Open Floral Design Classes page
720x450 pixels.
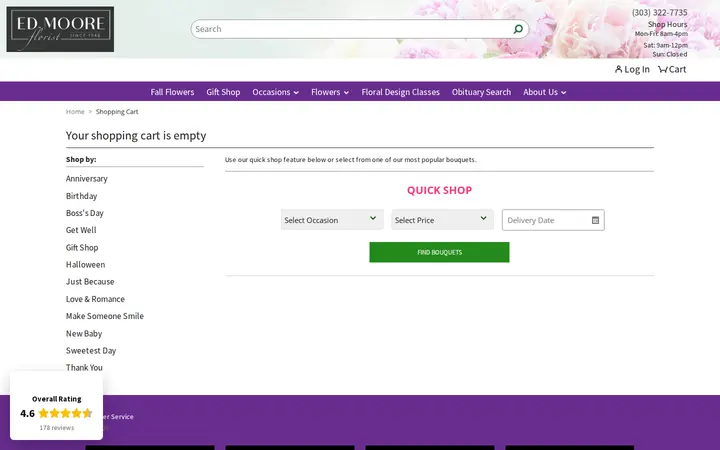(400, 92)
